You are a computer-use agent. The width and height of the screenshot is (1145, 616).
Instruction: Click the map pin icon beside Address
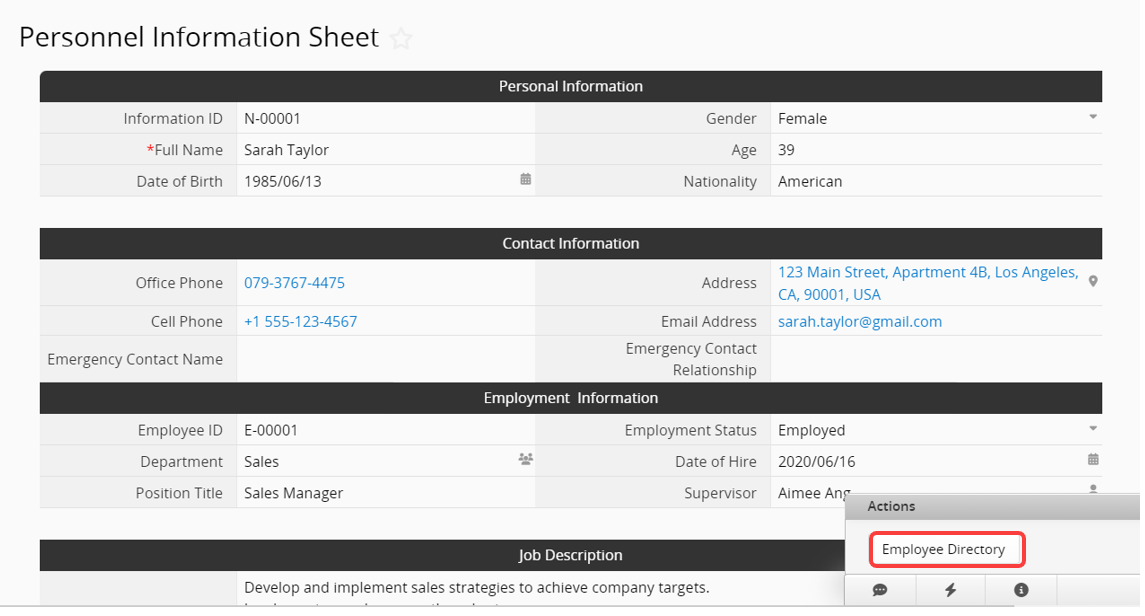[1093, 282]
